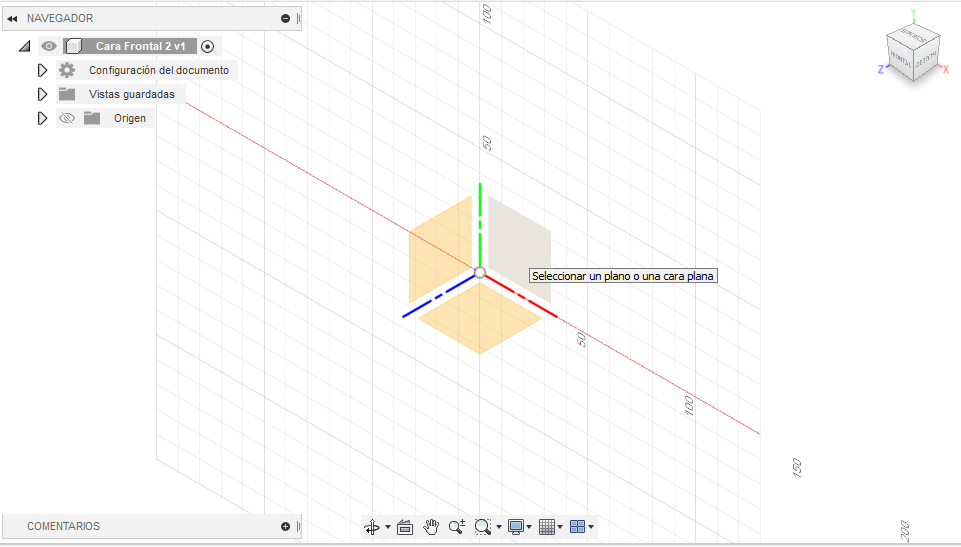
Task: Expand the Origen folder node
Action: point(42,118)
